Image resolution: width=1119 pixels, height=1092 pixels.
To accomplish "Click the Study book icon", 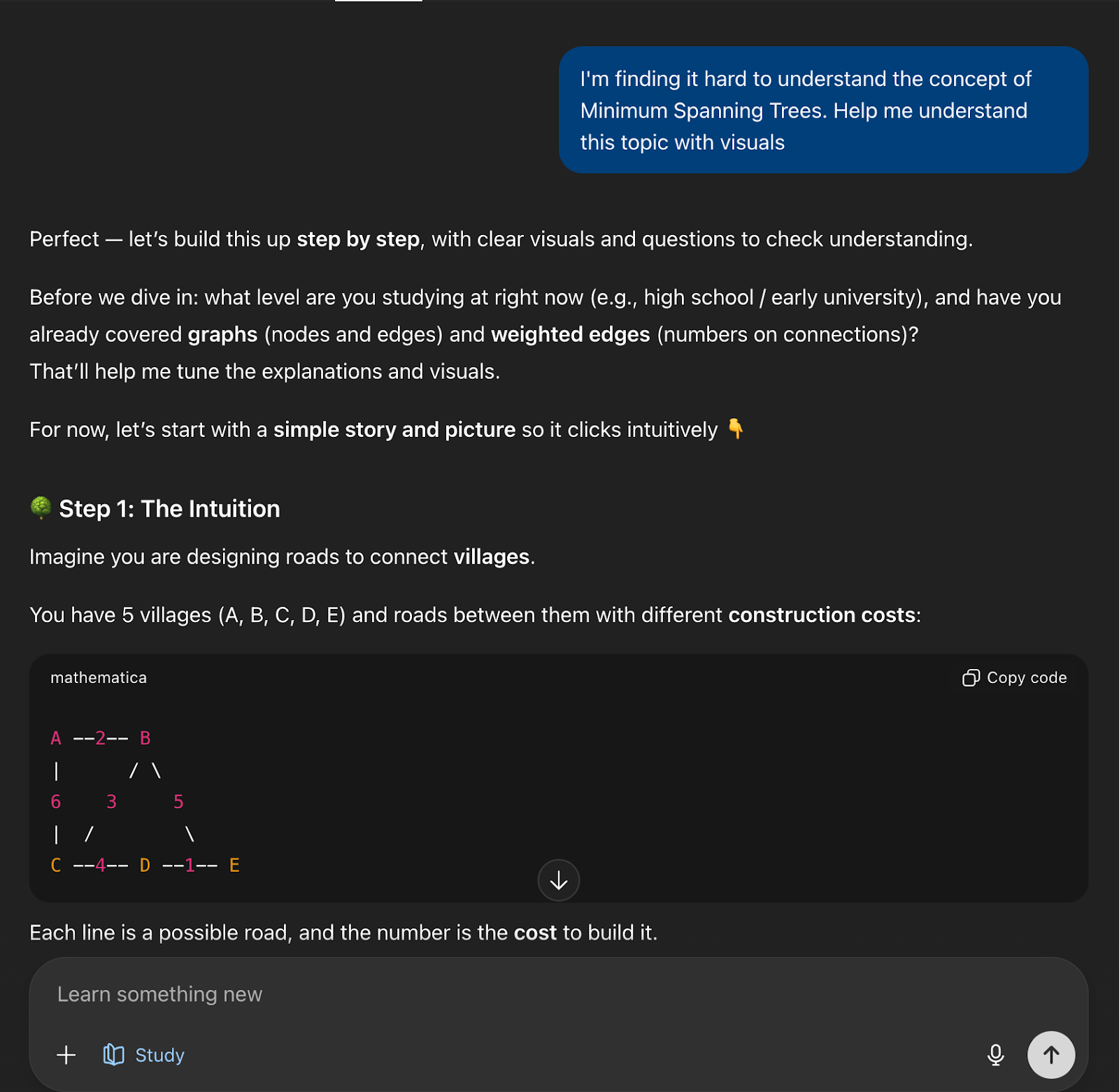I will pos(113,1054).
